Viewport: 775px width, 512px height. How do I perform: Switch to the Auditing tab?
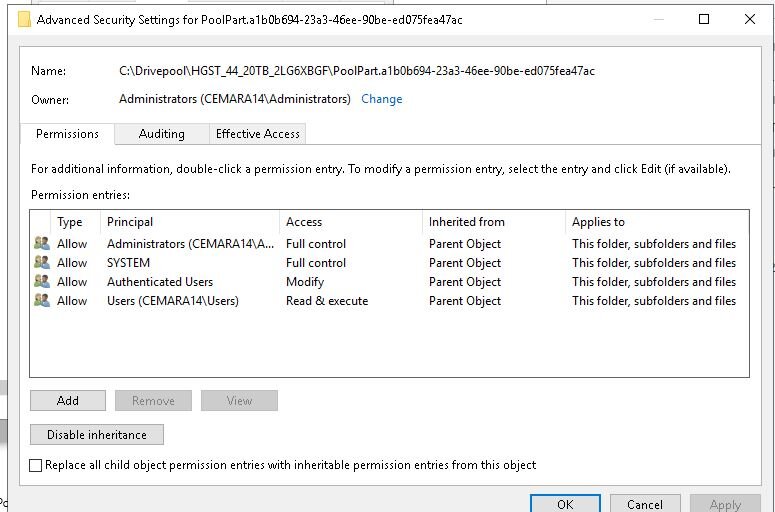tap(162, 134)
